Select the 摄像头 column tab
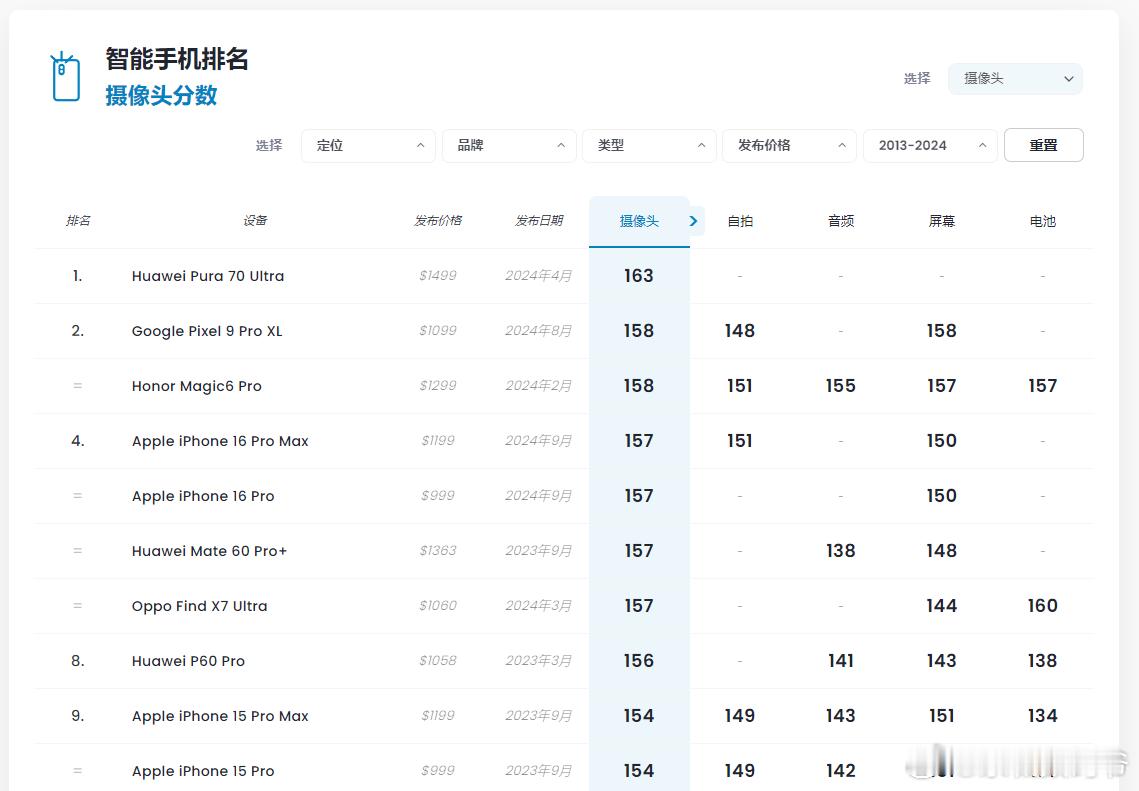The height and width of the screenshot is (791, 1139). (x=639, y=221)
